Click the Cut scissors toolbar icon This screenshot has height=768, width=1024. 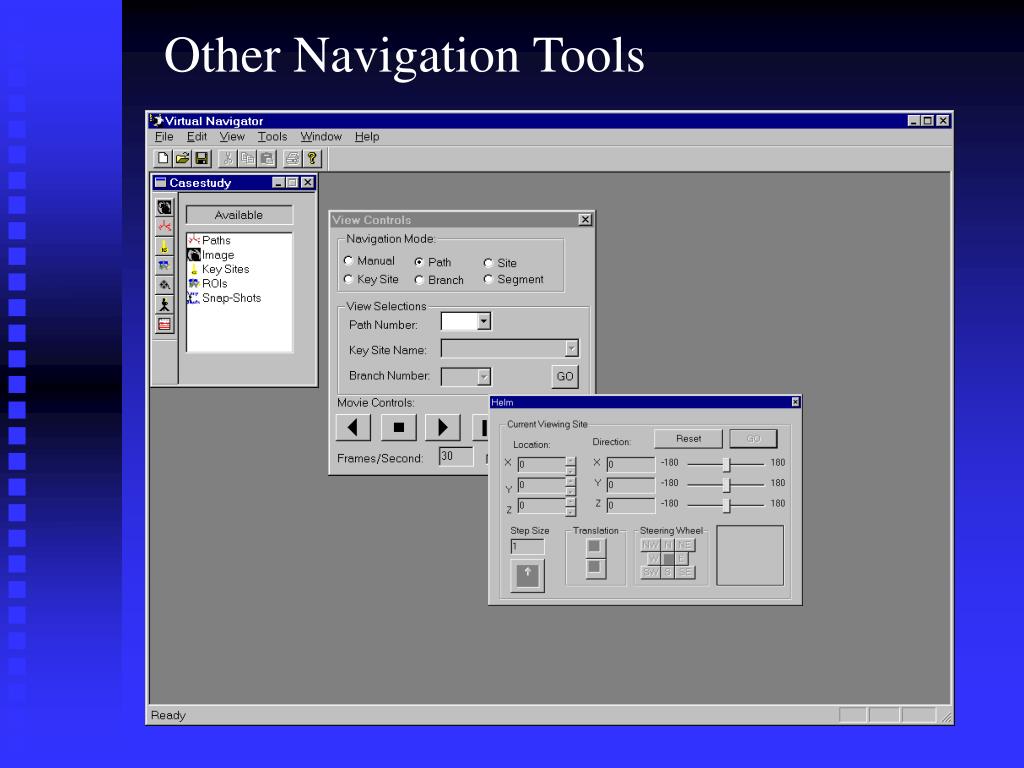(228, 158)
